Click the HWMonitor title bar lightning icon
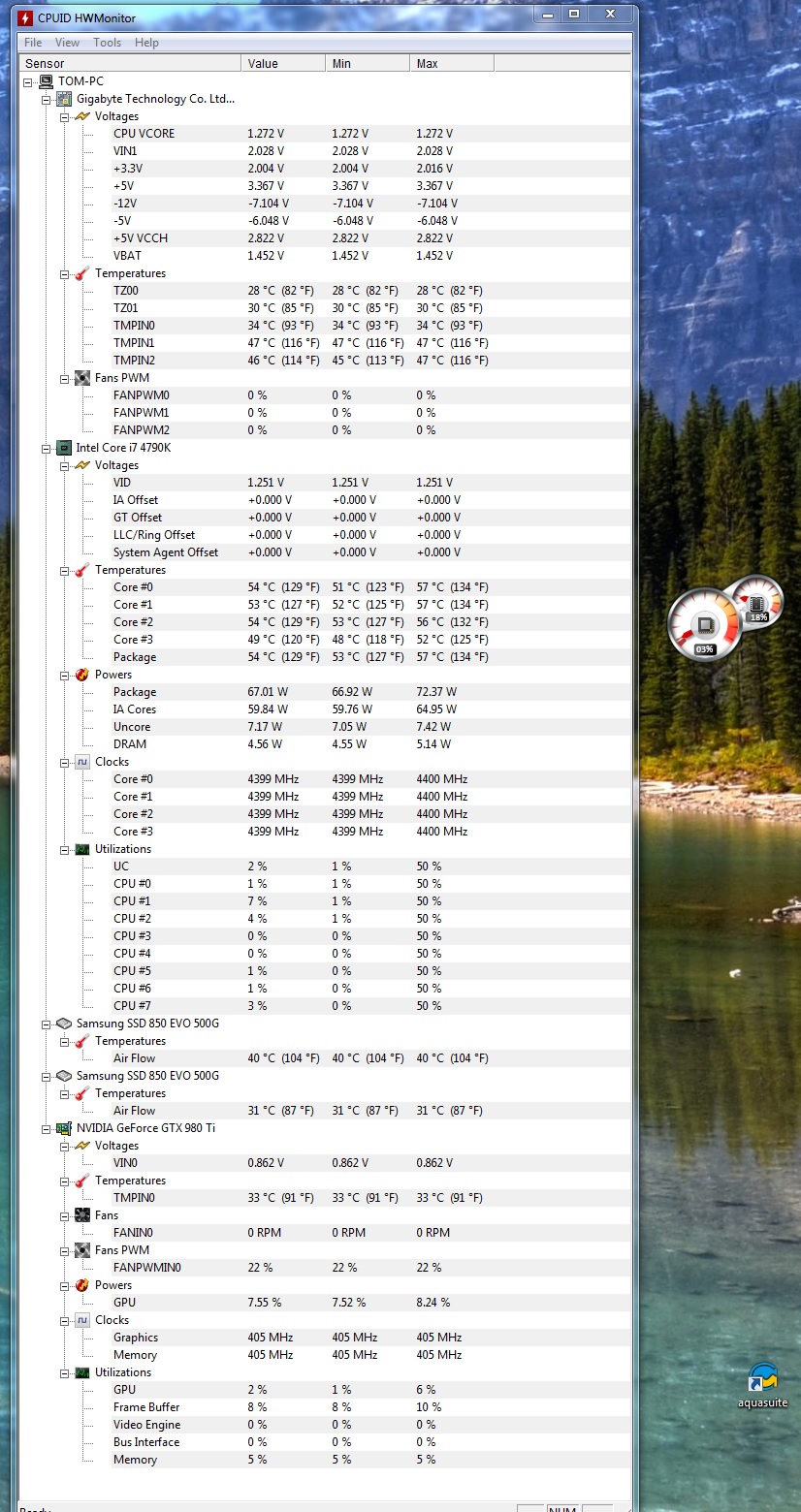This screenshot has height=1512, width=801. tap(25, 16)
